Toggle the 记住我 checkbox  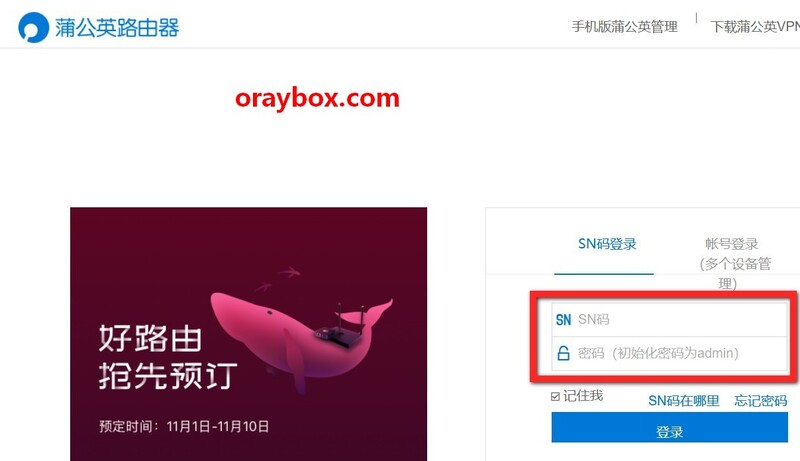pyautogui.click(x=556, y=396)
